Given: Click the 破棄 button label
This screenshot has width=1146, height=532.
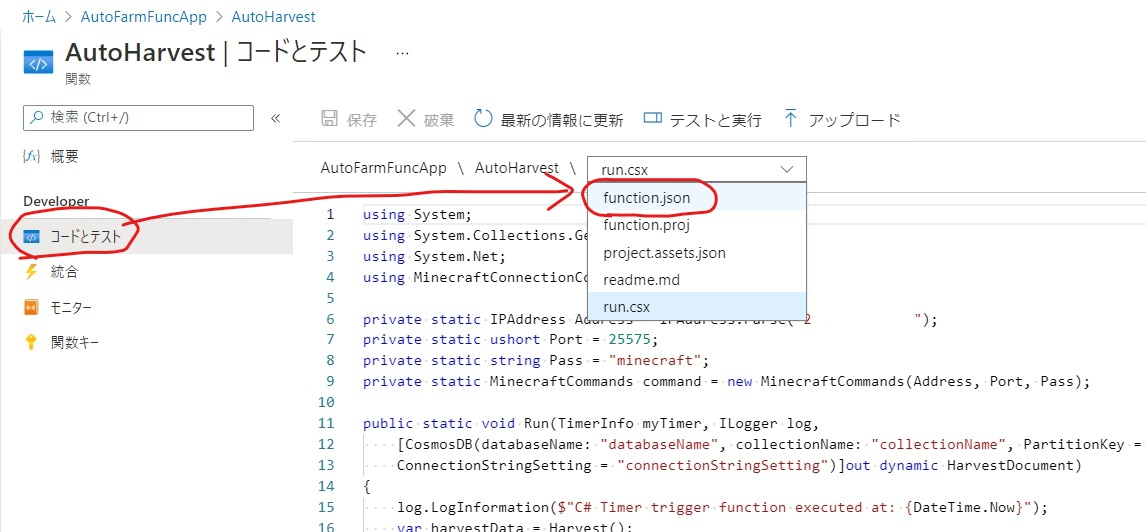Looking at the screenshot, I should [x=439, y=120].
